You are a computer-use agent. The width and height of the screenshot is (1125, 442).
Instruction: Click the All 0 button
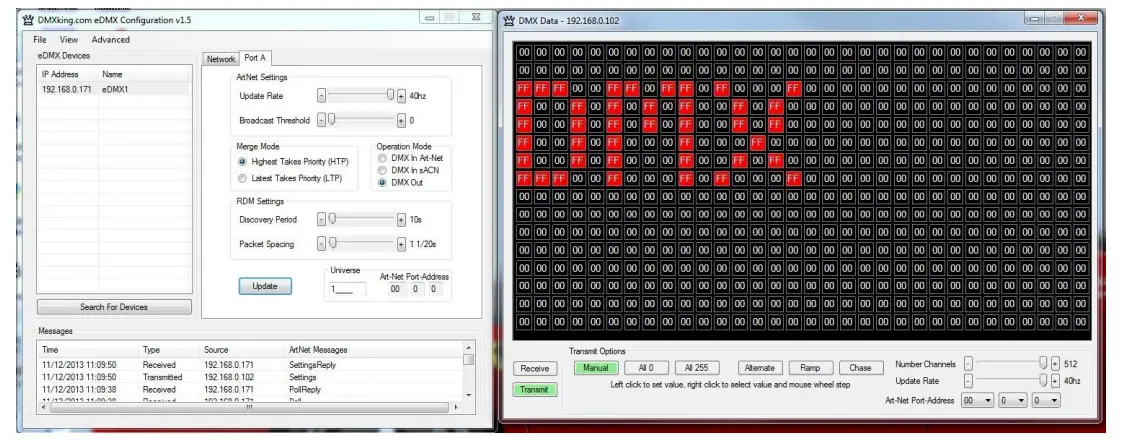click(646, 367)
